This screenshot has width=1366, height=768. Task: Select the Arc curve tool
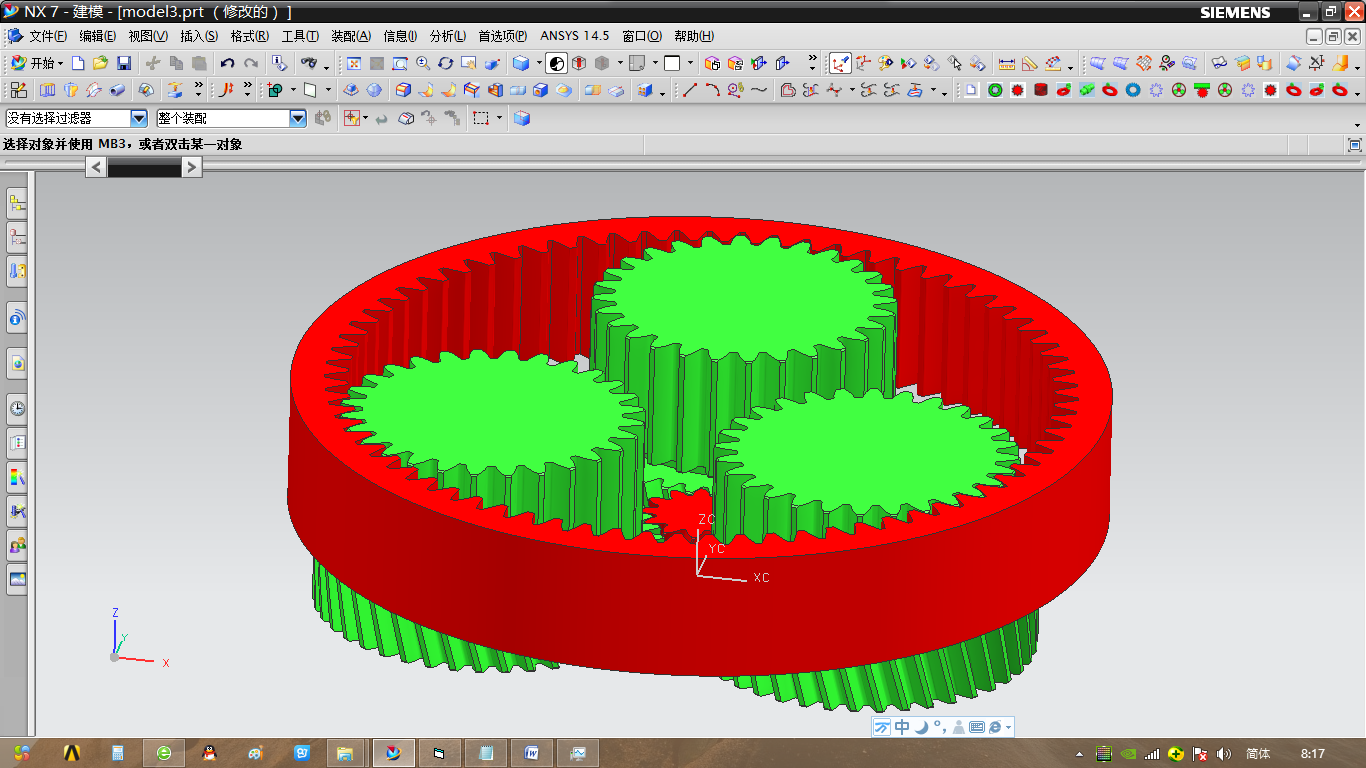(x=712, y=90)
